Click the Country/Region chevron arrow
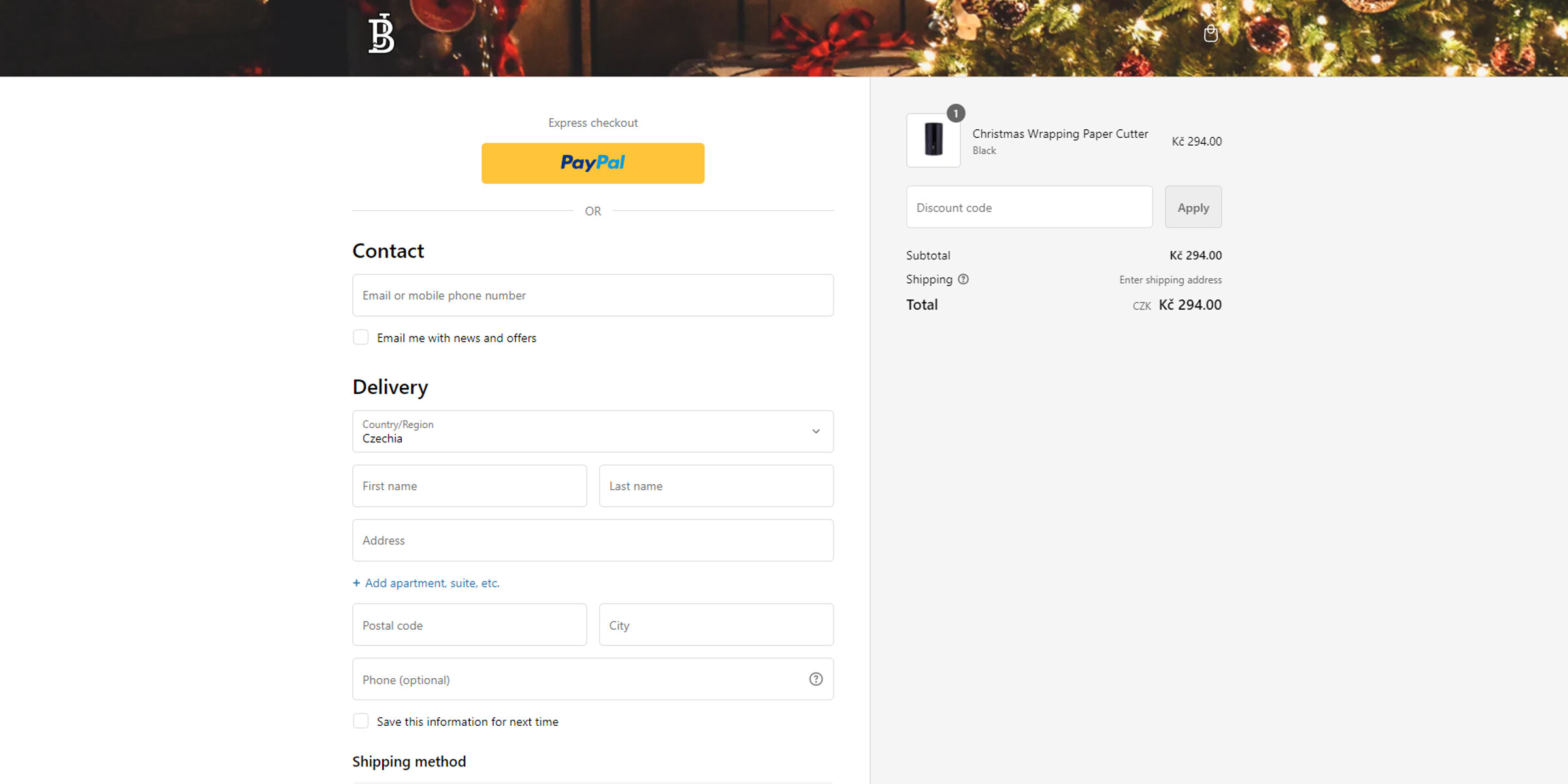The width and height of the screenshot is (1568, 784). click(815, 431)
